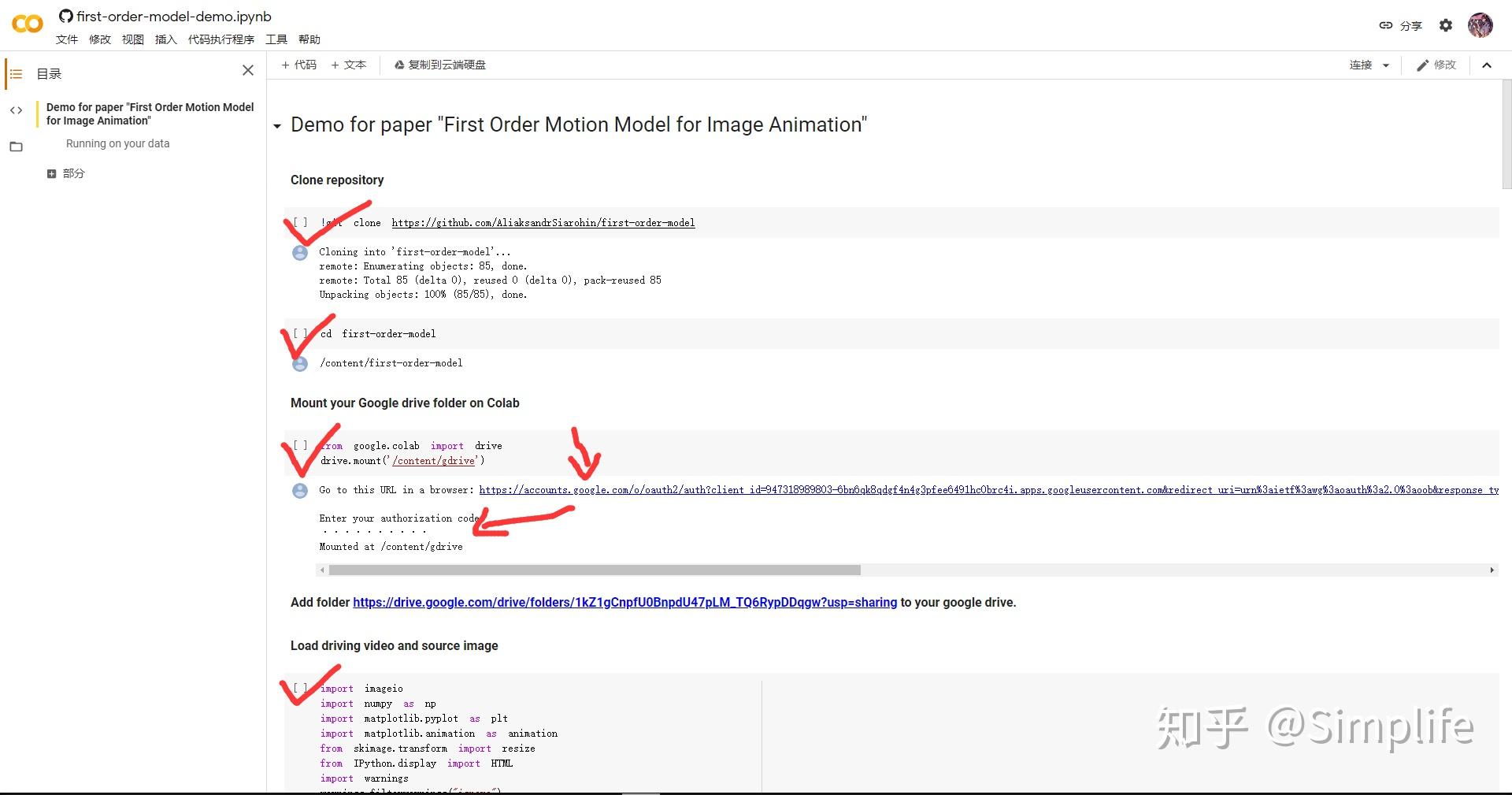Click the horizontal scrollbar under mount output
1512x795 pixels.
[594, 570]
